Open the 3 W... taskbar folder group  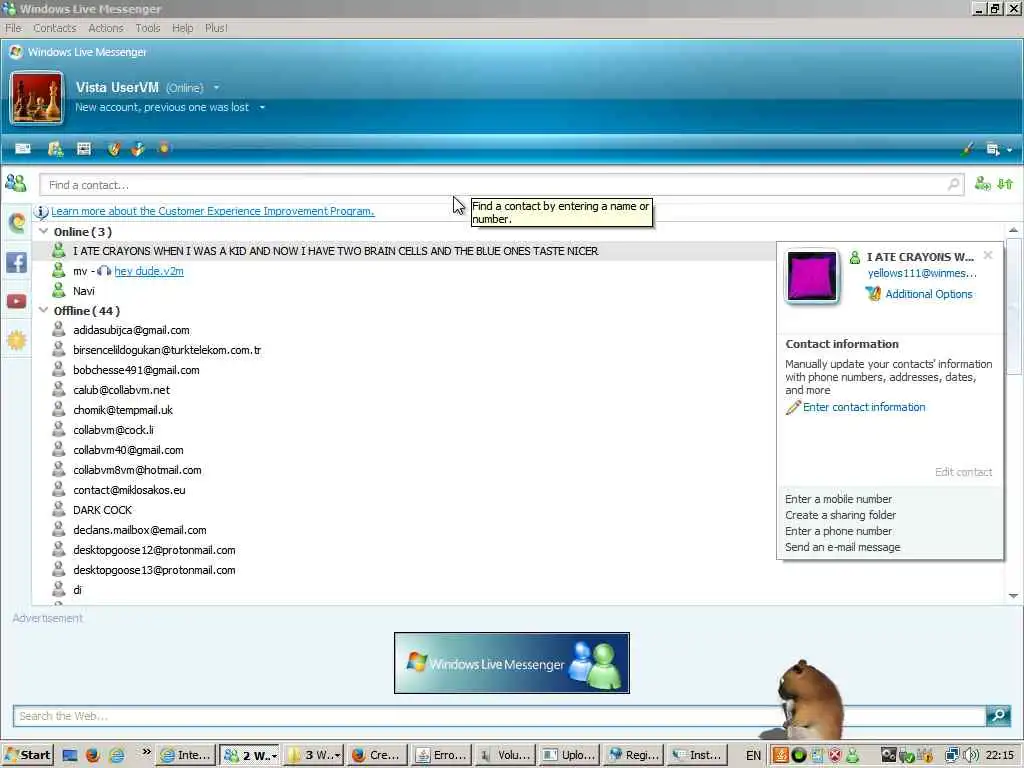312,756
